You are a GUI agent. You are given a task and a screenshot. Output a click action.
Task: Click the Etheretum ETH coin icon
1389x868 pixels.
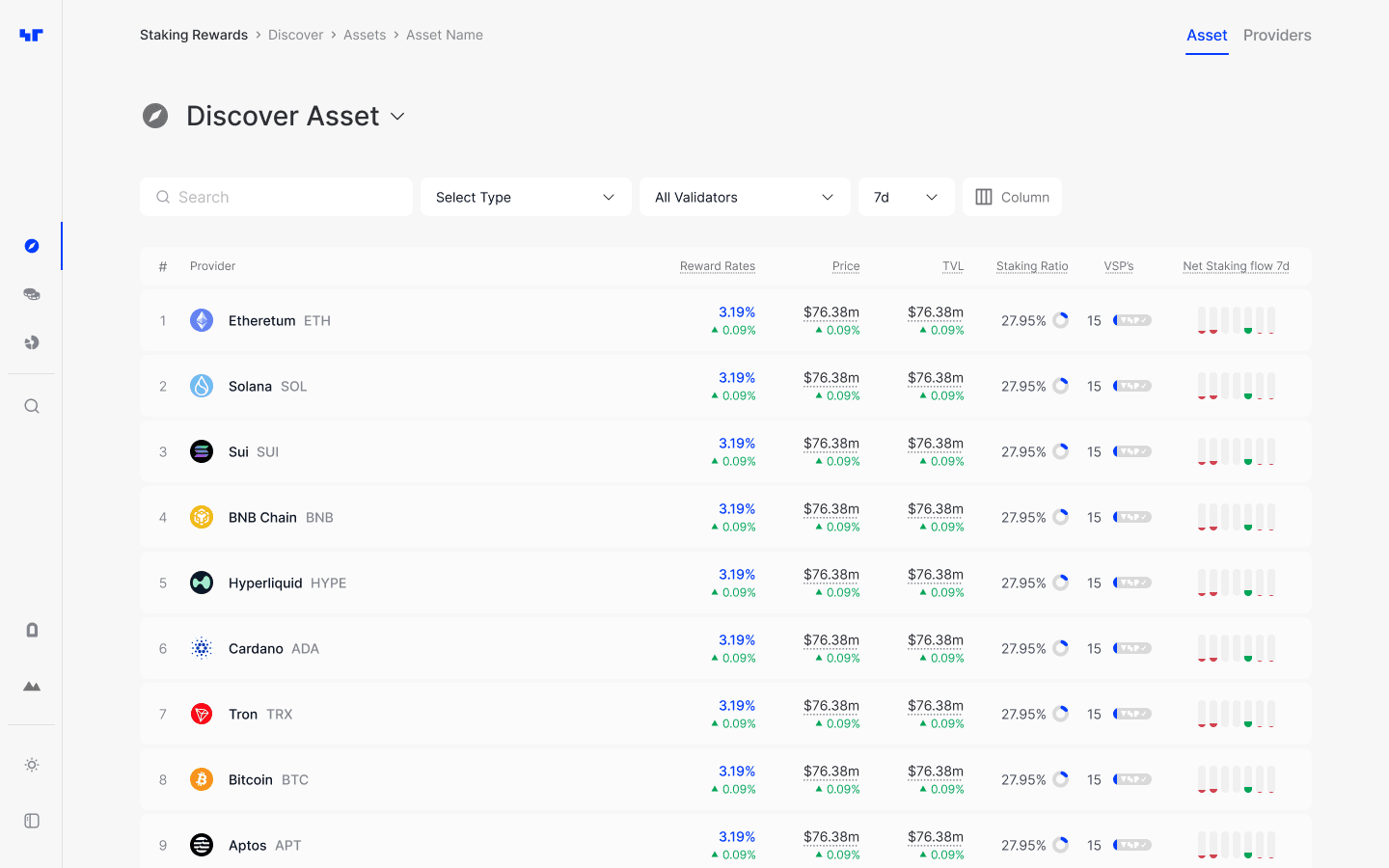pos(202,320)
